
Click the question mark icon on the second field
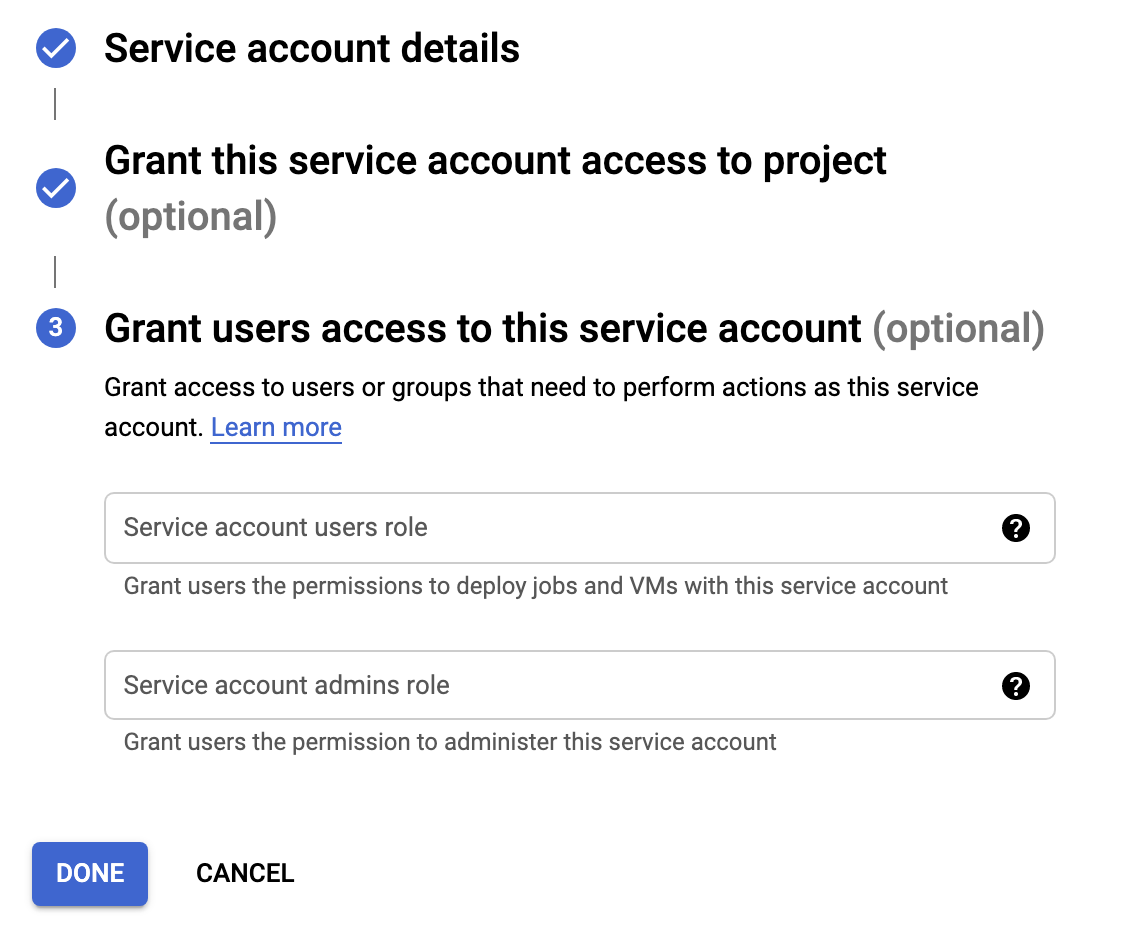[1016, 685]
